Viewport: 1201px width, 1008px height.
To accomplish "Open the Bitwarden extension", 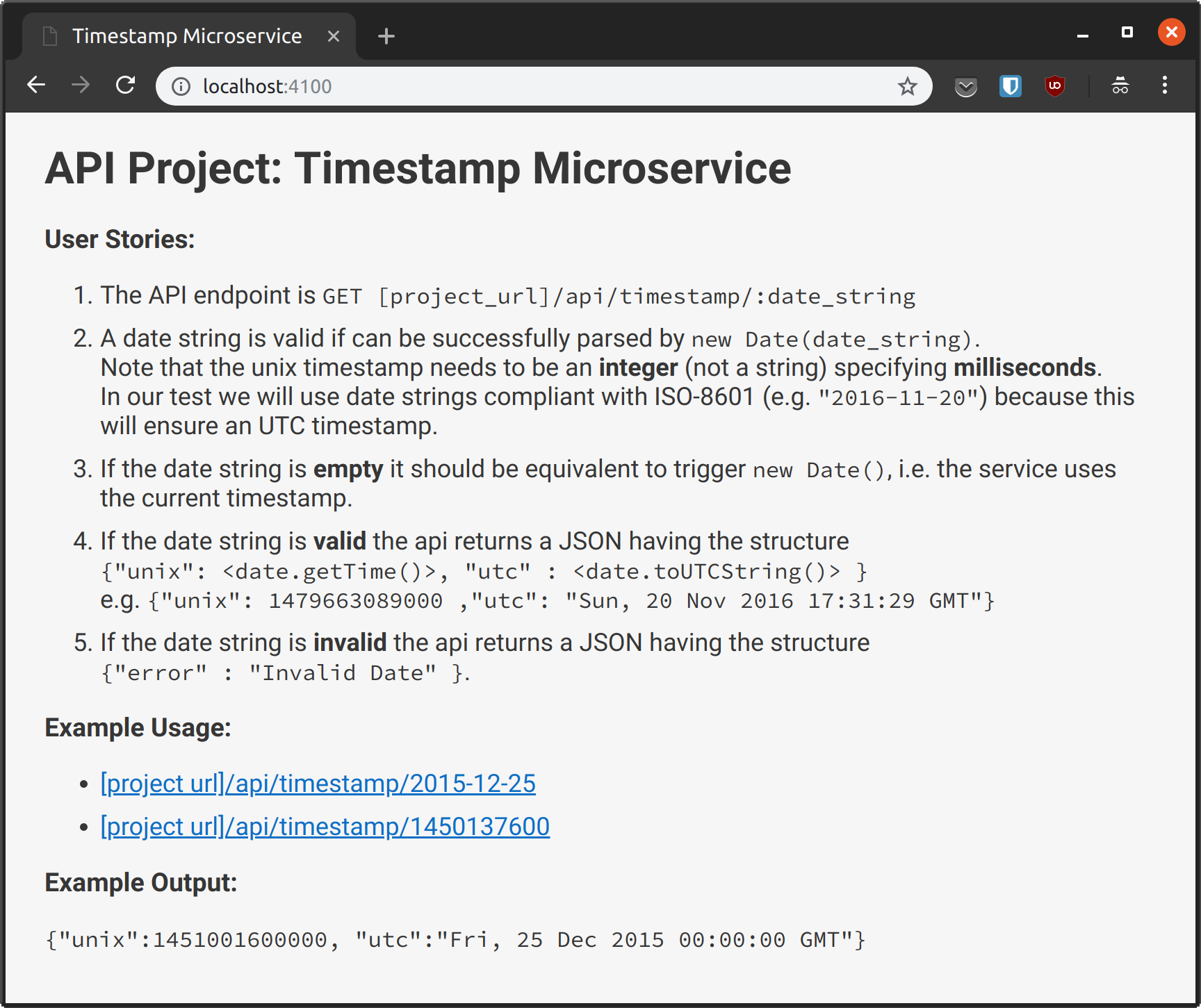I will point(1010,86).
